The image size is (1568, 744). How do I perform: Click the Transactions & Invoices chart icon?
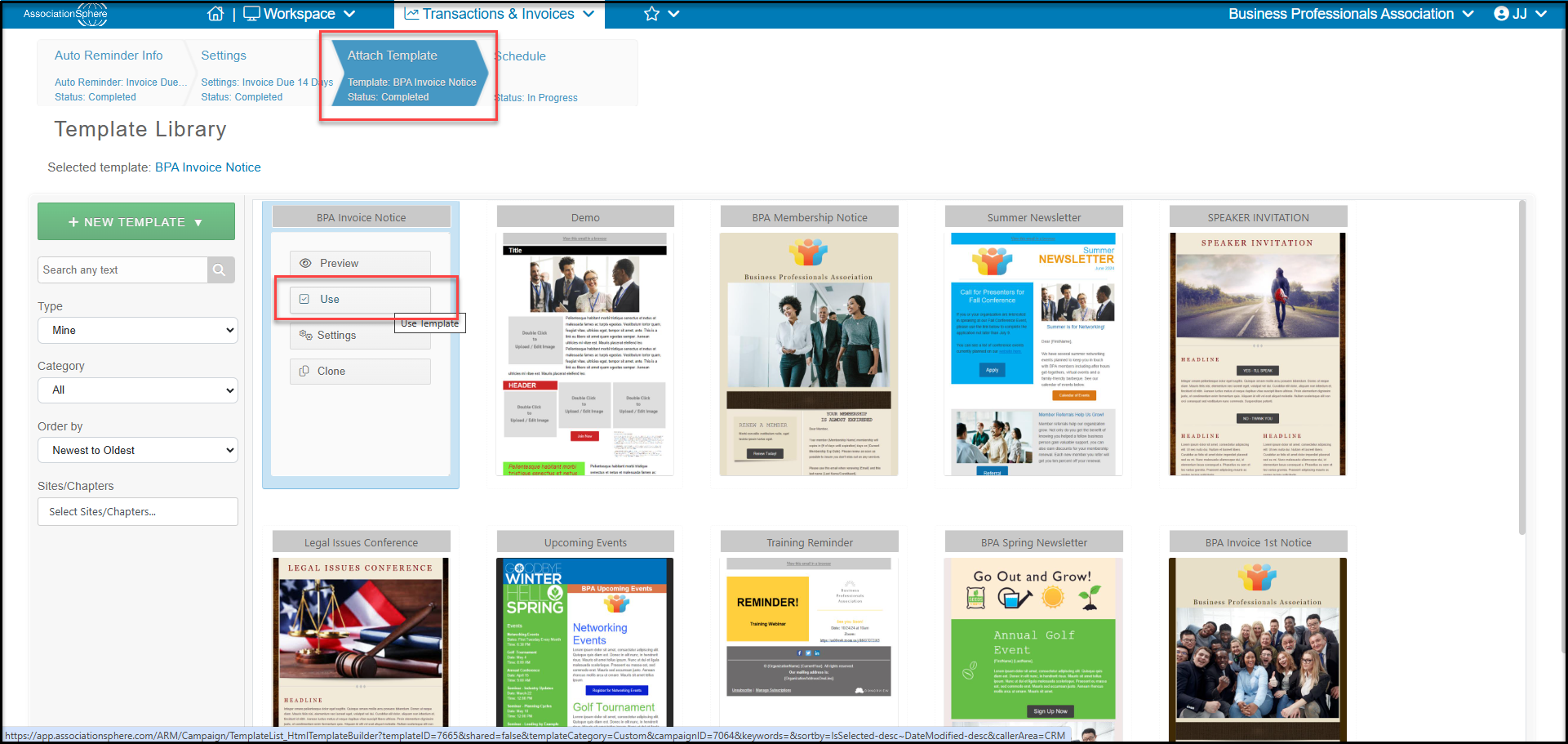click(411, 14)
